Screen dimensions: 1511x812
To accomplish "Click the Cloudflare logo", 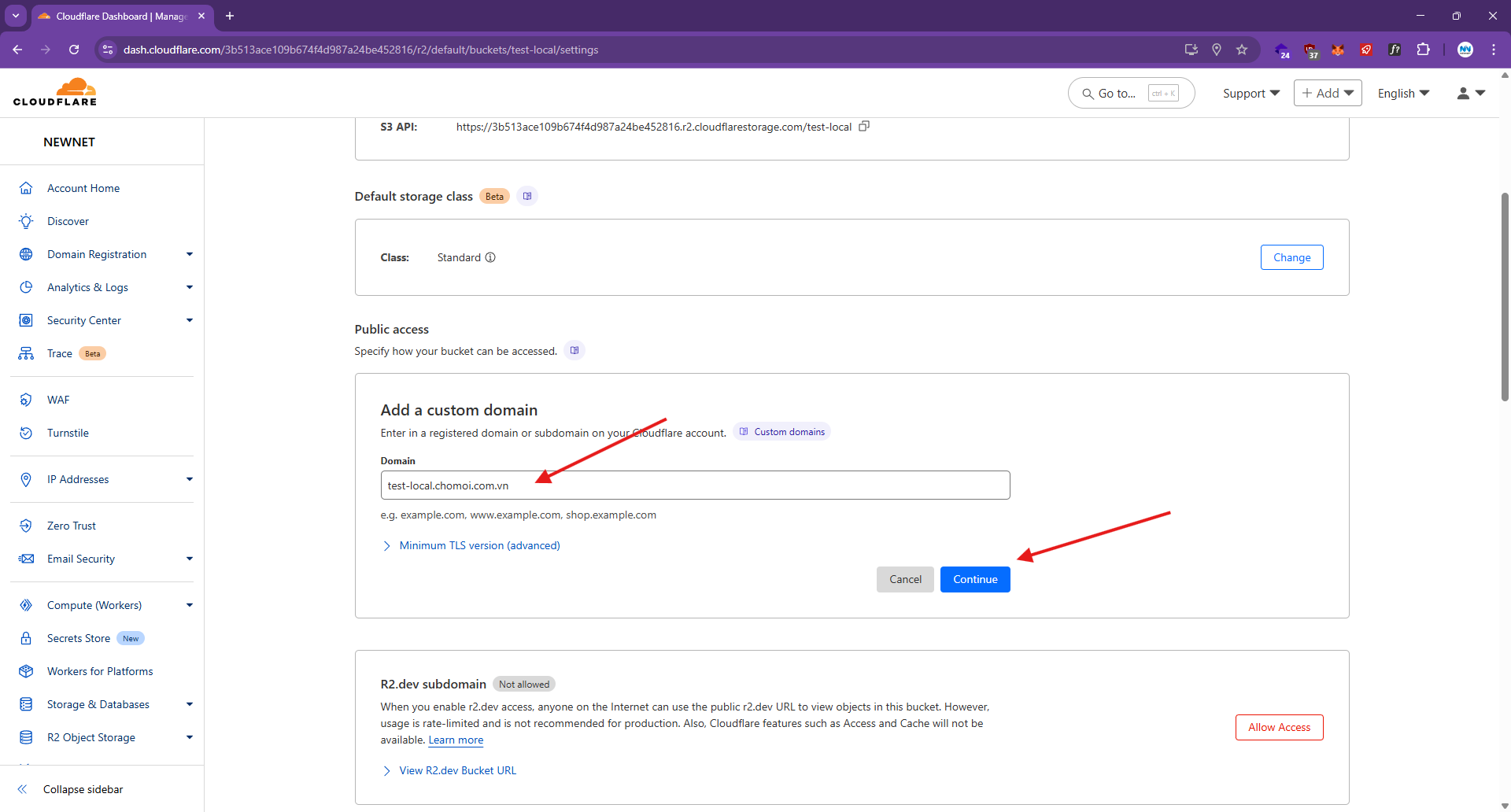I will coord(55,92).
